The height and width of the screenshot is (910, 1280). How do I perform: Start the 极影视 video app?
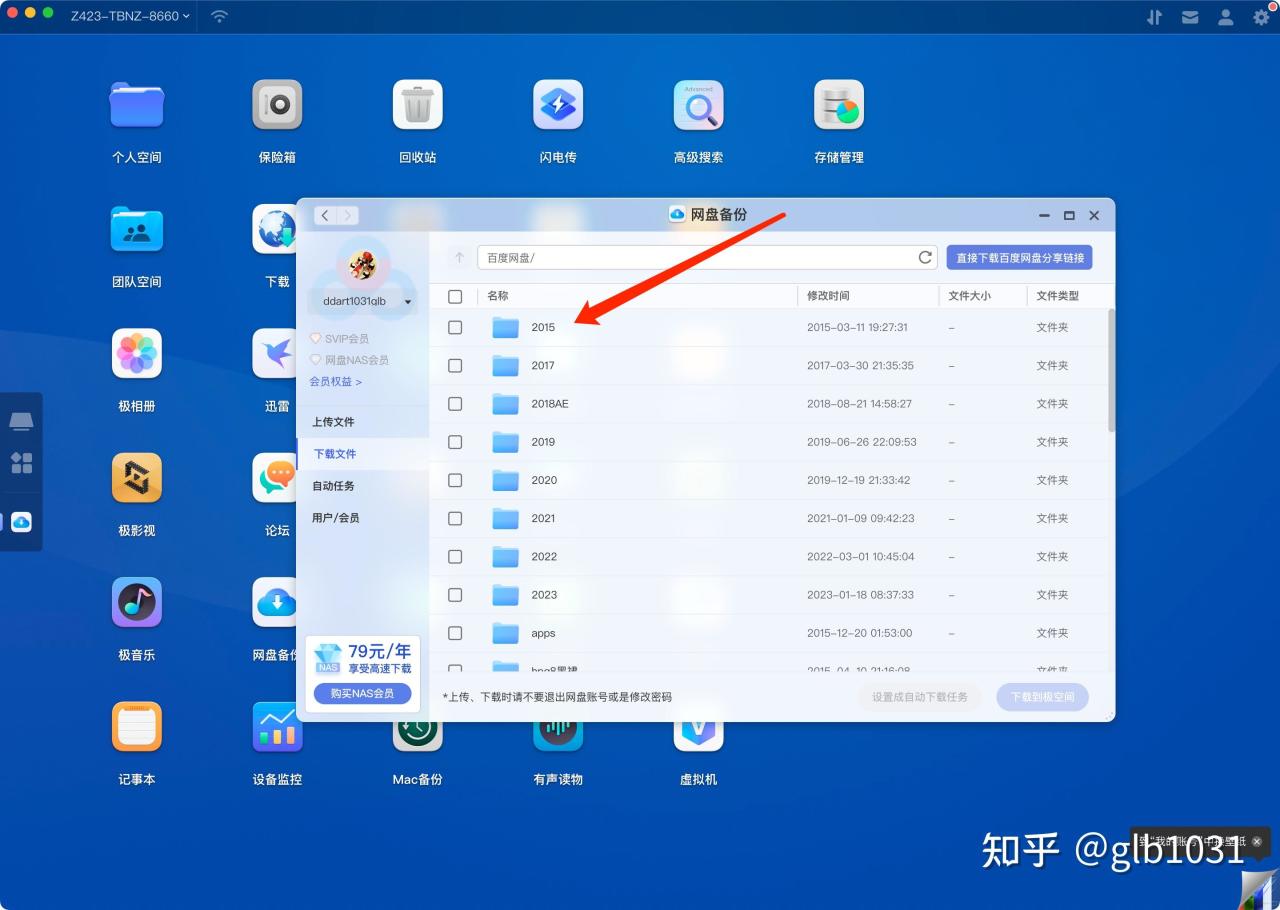pos(136,478)
